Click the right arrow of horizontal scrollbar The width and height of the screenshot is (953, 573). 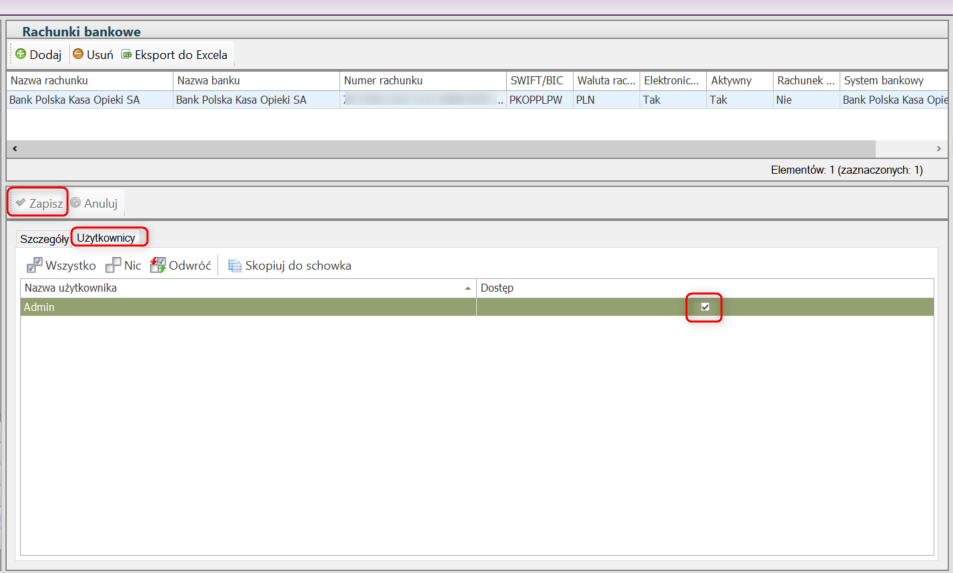(x=939, y=148)
